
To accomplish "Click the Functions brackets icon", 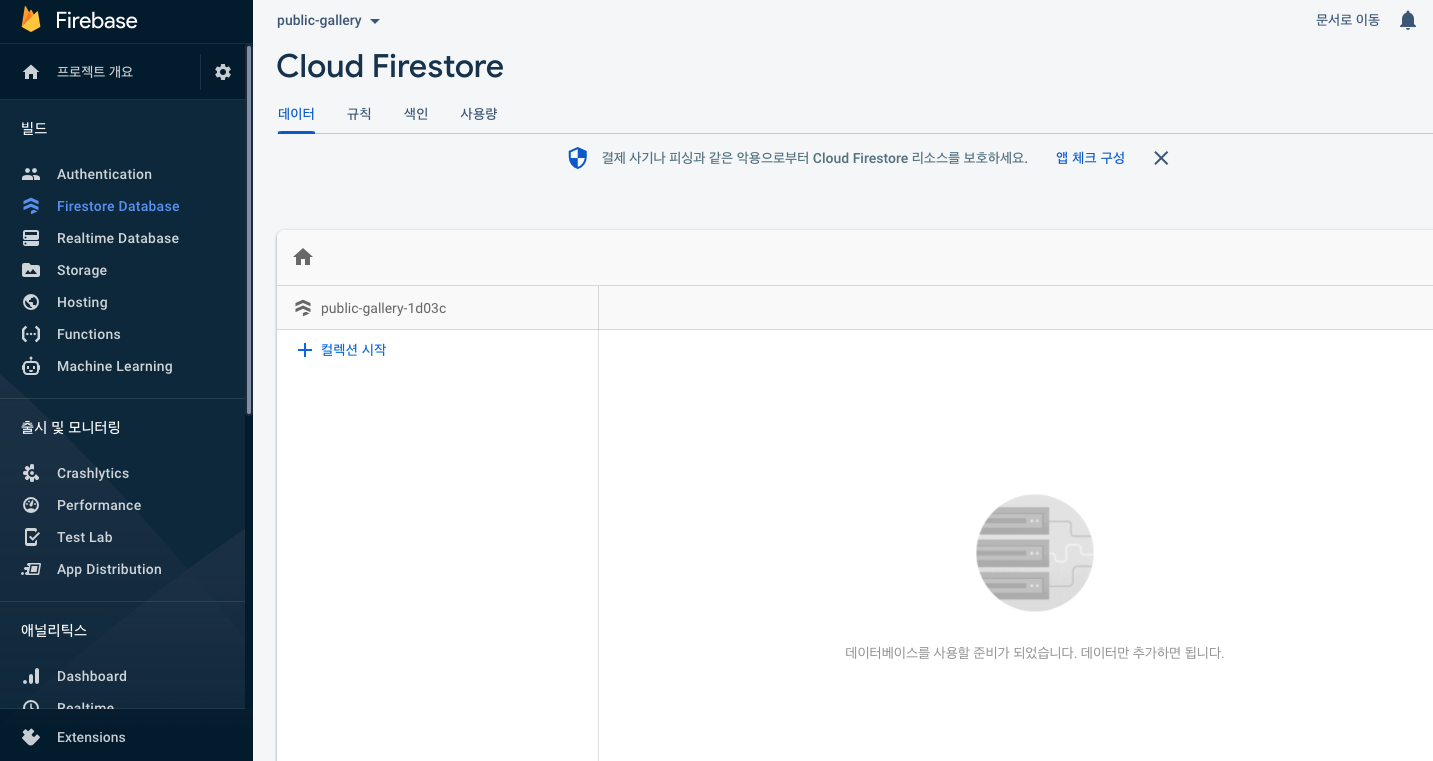I will point(31,334).
